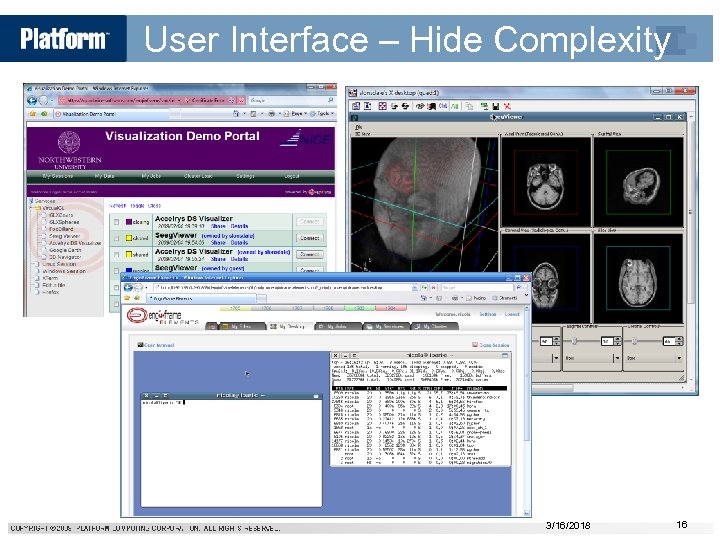Click Settings link in EnginFrame header

488,314
